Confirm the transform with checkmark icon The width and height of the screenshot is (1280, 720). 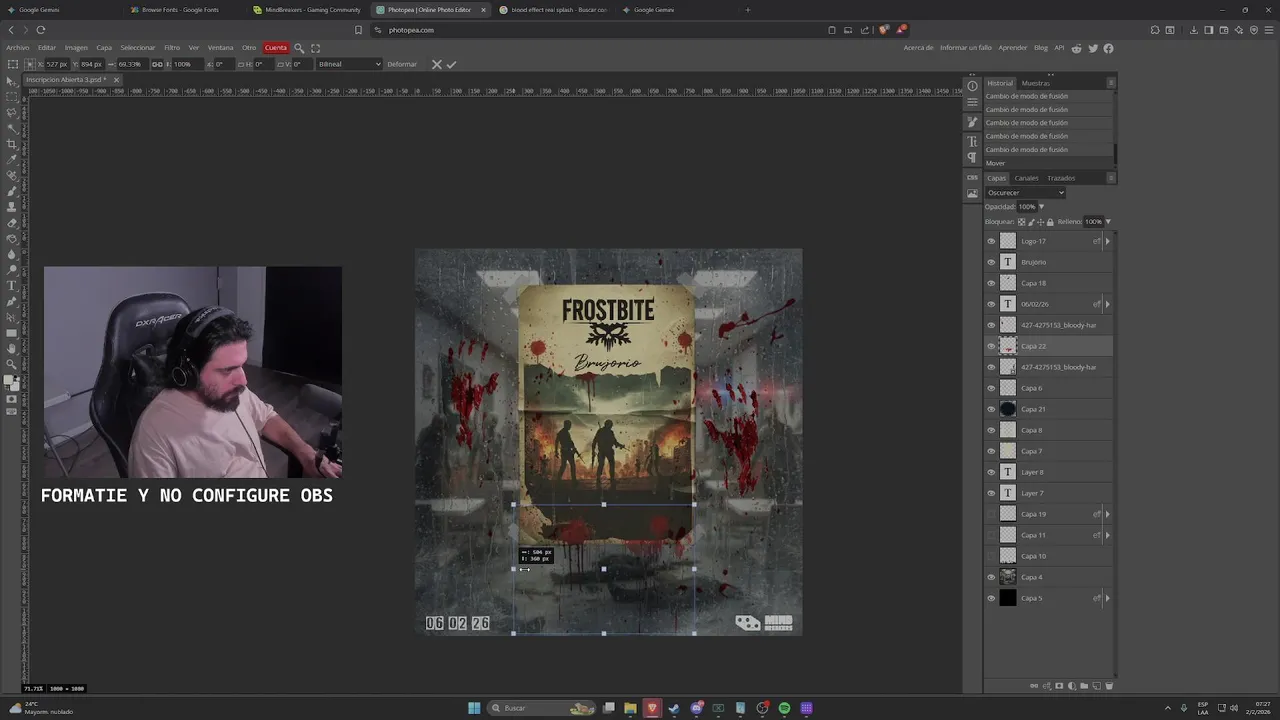coord(451,64)
